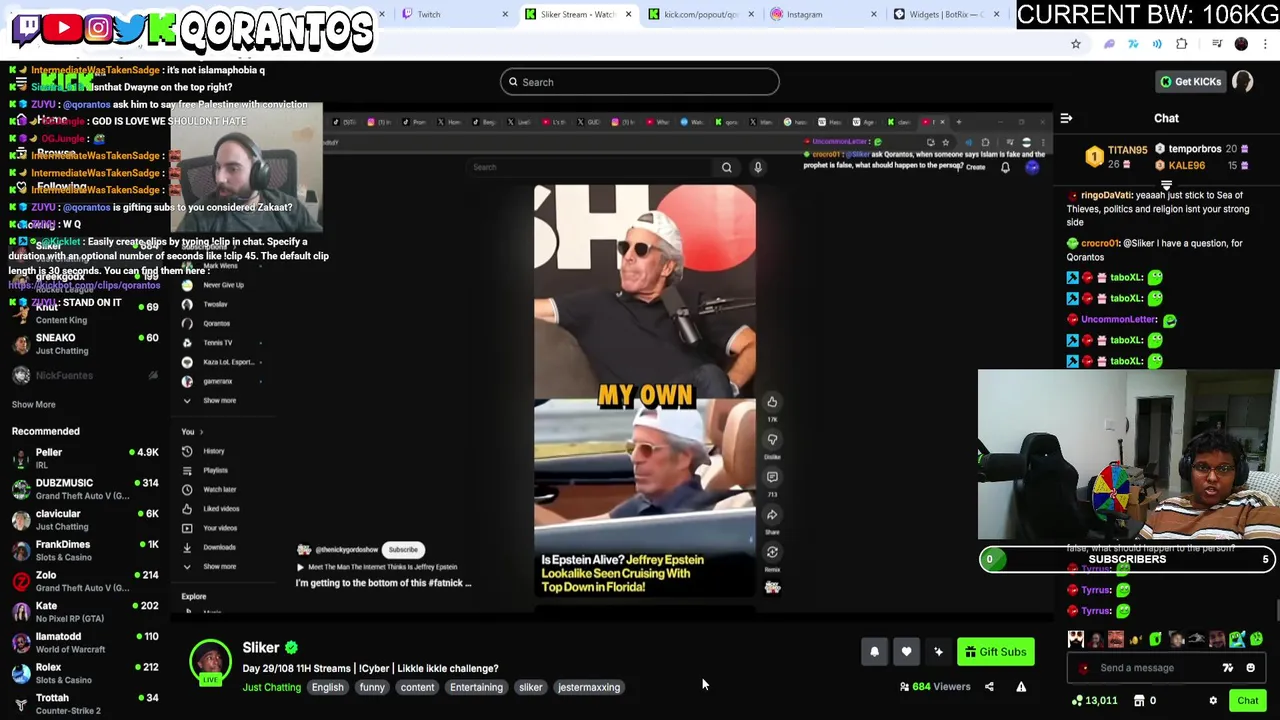Open recommended channel Trottah
Image resolution: width=1280 pixels, height=720 pixels.
[x=85, y=704]
